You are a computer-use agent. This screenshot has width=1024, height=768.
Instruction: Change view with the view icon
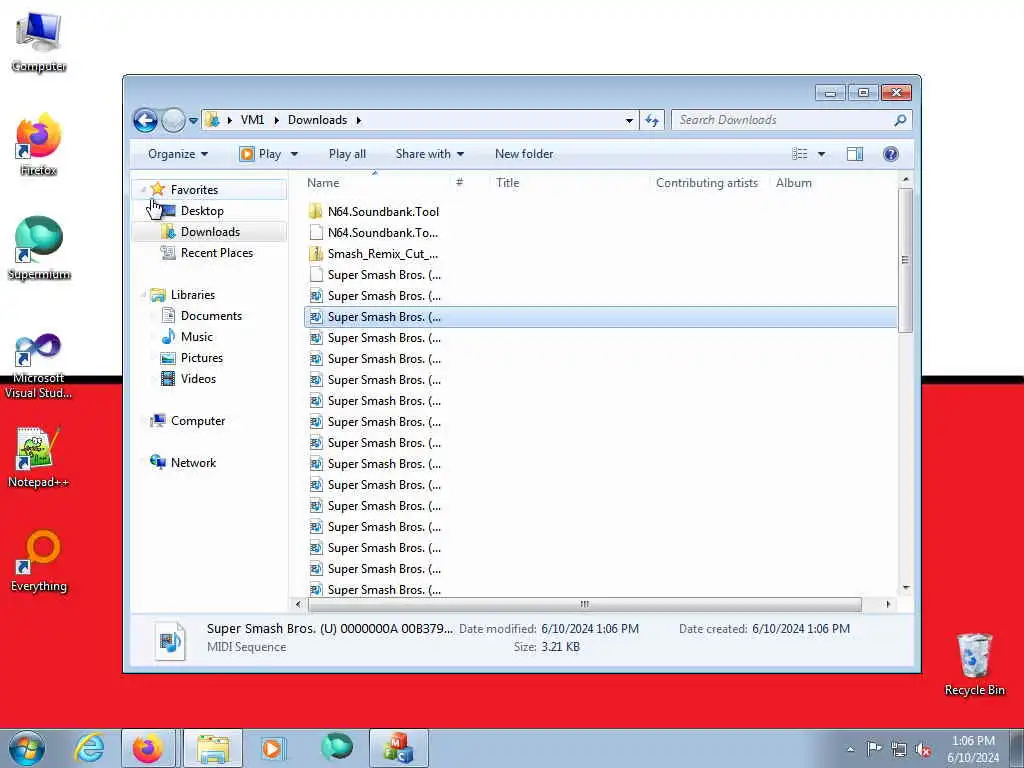800,154
